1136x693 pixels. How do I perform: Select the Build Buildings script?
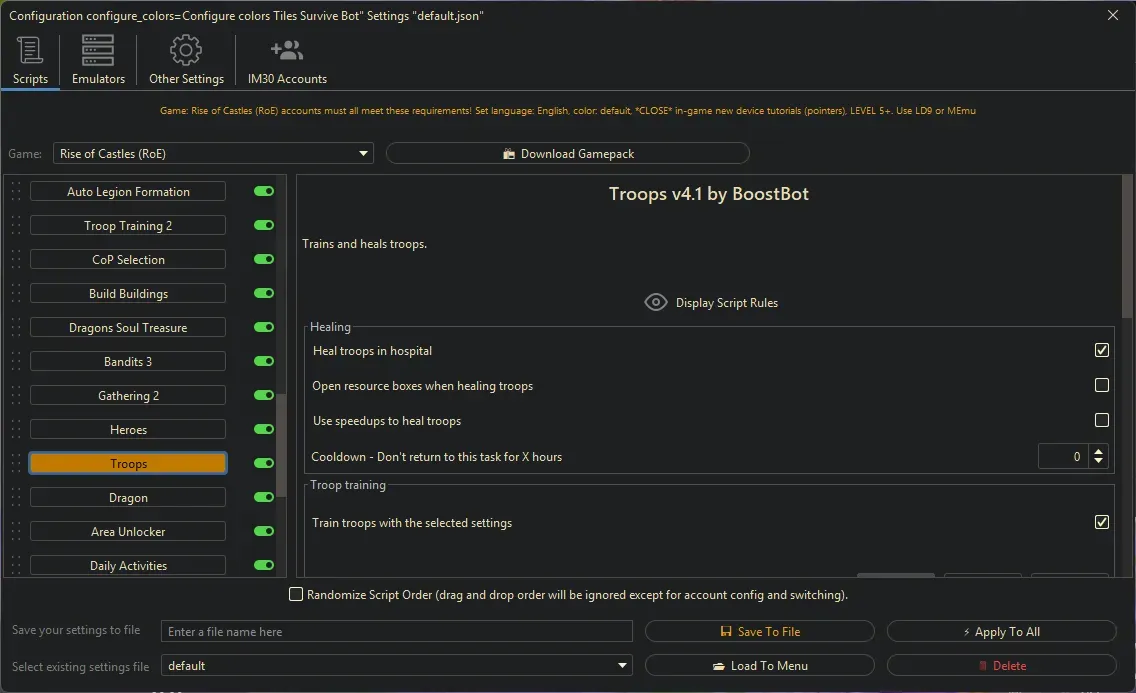click(x=128, y=293)
